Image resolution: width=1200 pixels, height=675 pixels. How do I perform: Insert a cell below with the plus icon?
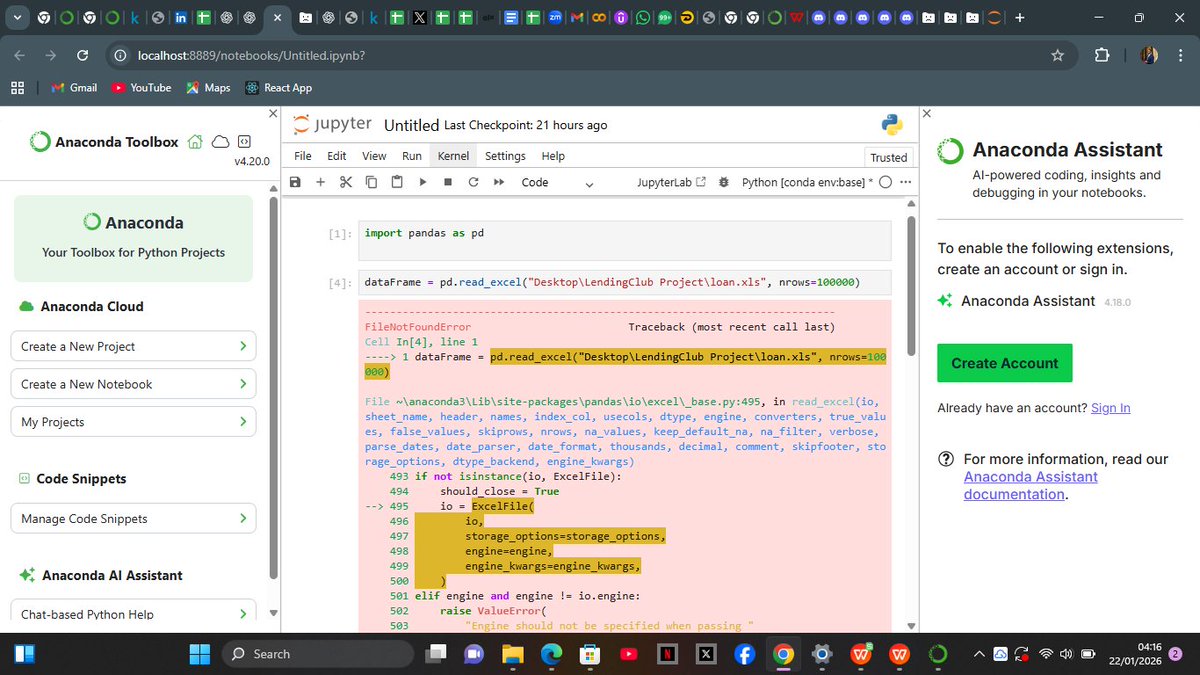tap(320, 182)
